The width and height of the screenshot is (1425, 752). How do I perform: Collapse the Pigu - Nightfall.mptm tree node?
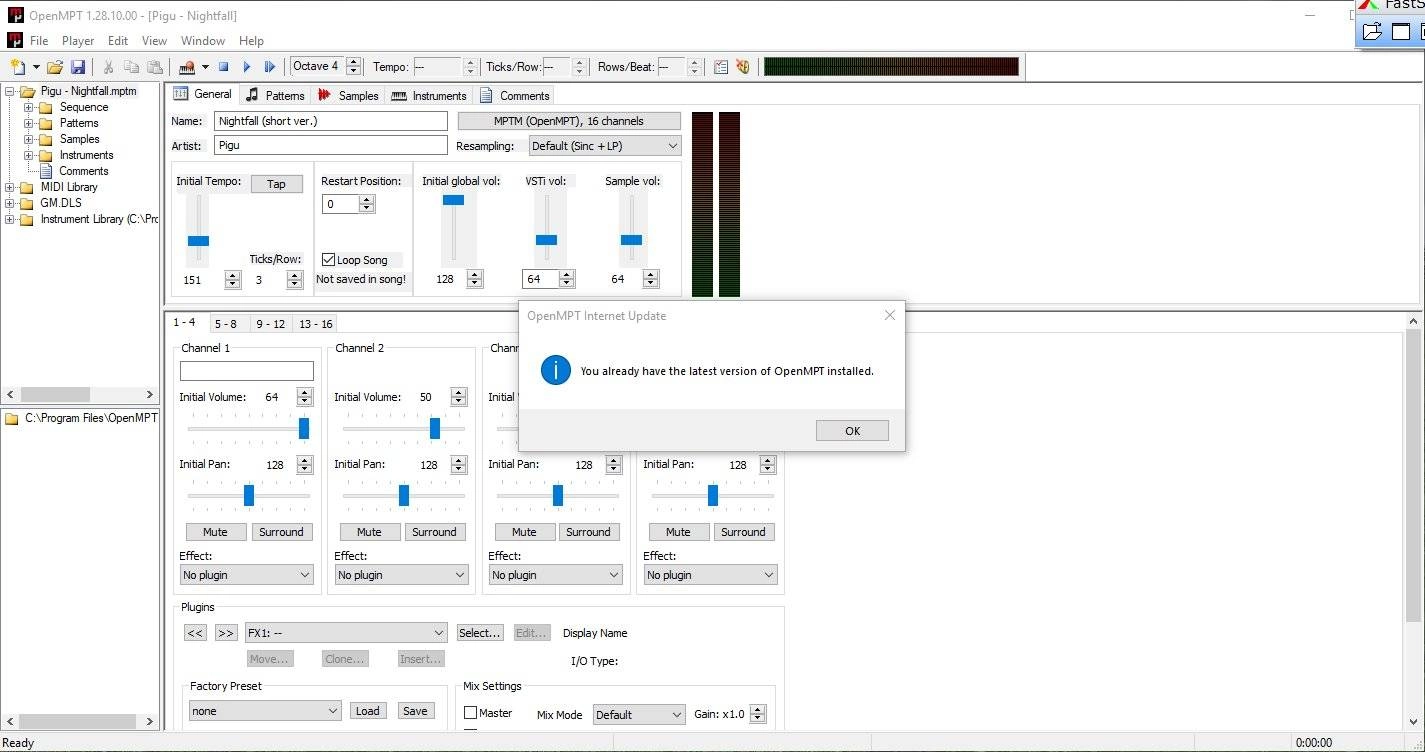click(11, 91)
